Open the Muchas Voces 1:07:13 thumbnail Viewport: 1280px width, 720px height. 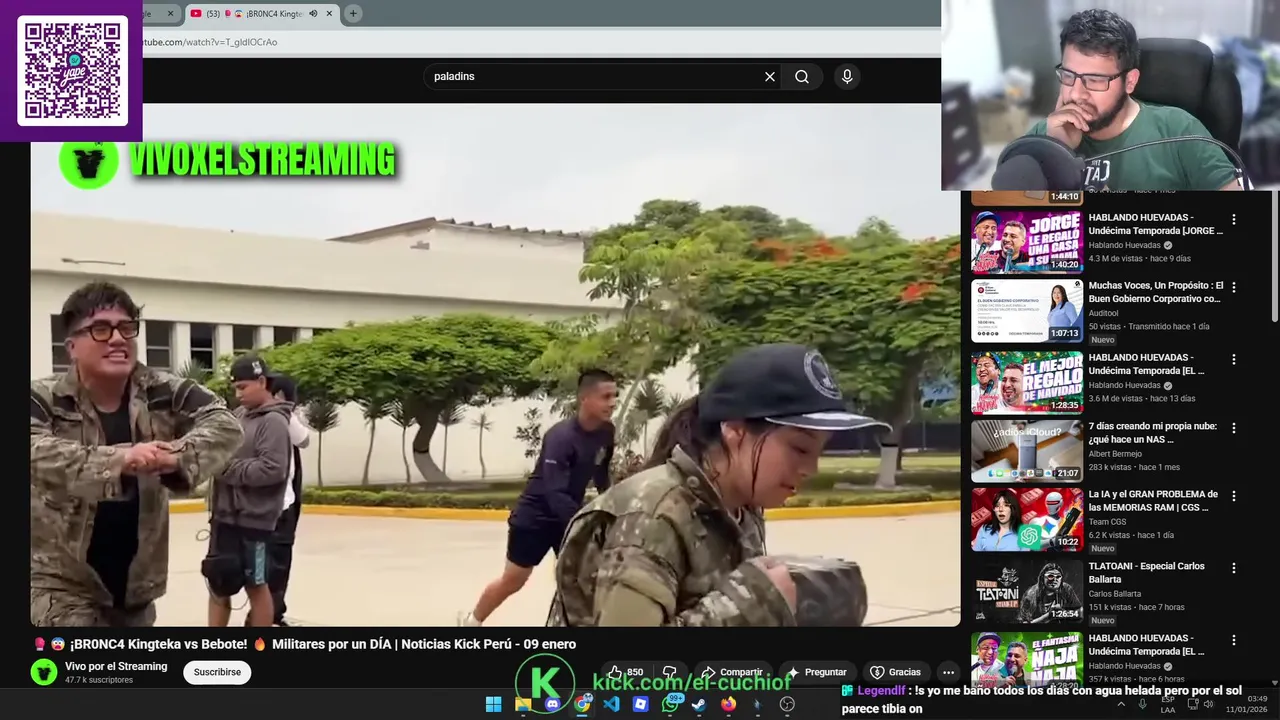point(1027,310)
